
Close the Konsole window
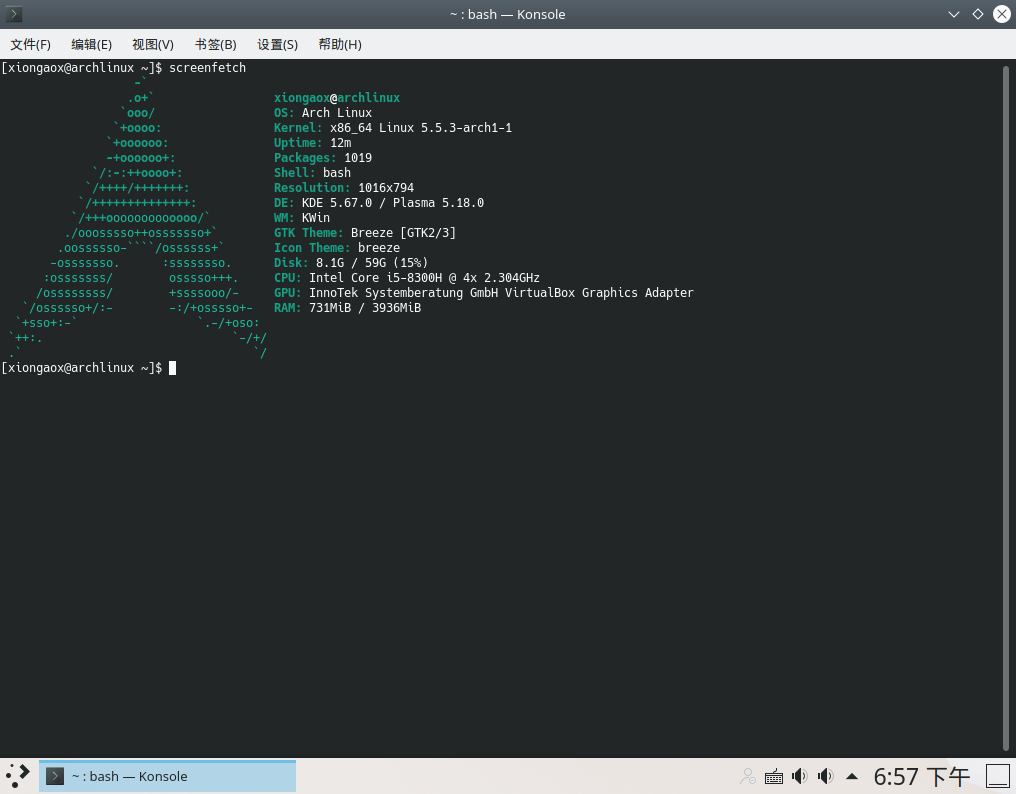1002,14
